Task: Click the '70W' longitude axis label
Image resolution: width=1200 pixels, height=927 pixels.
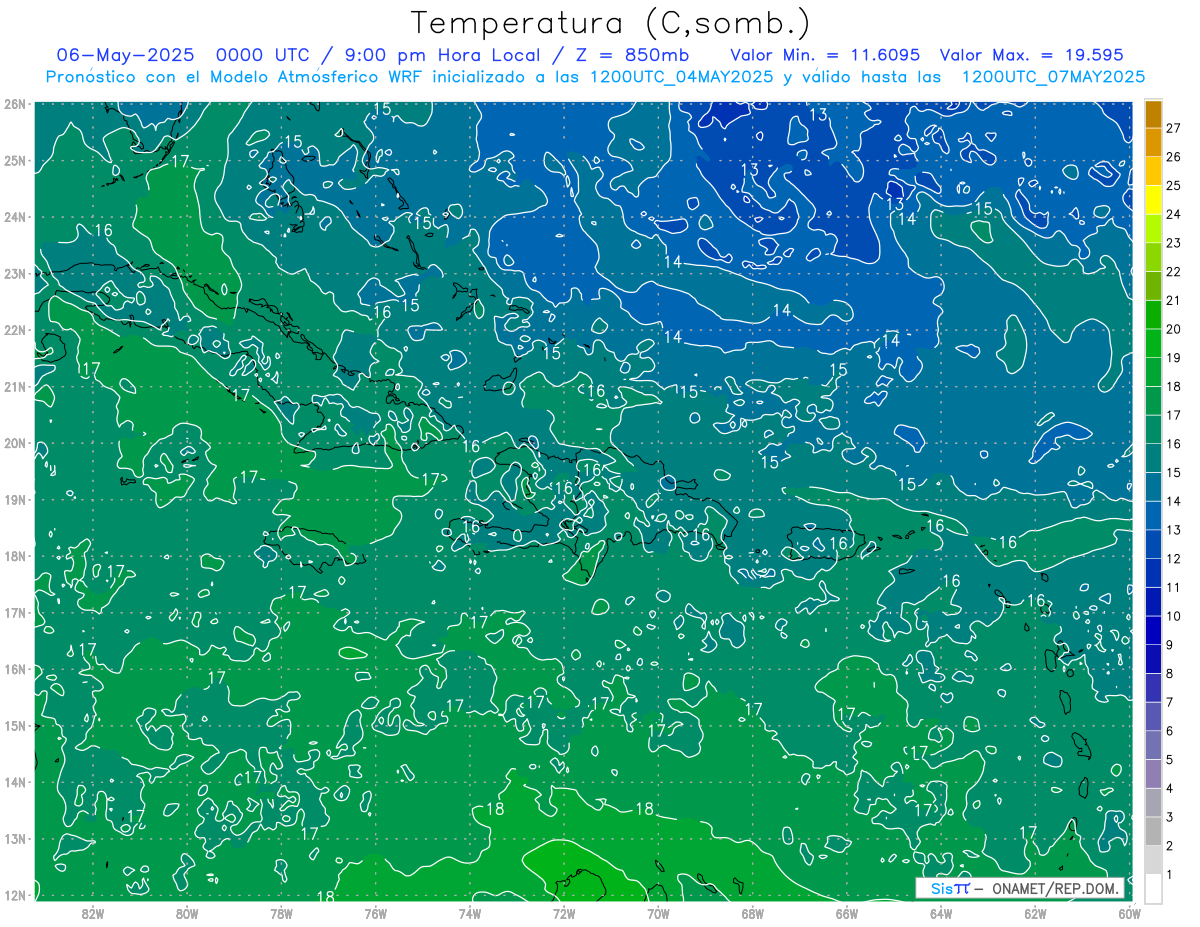Action: [x=658, y=913]
